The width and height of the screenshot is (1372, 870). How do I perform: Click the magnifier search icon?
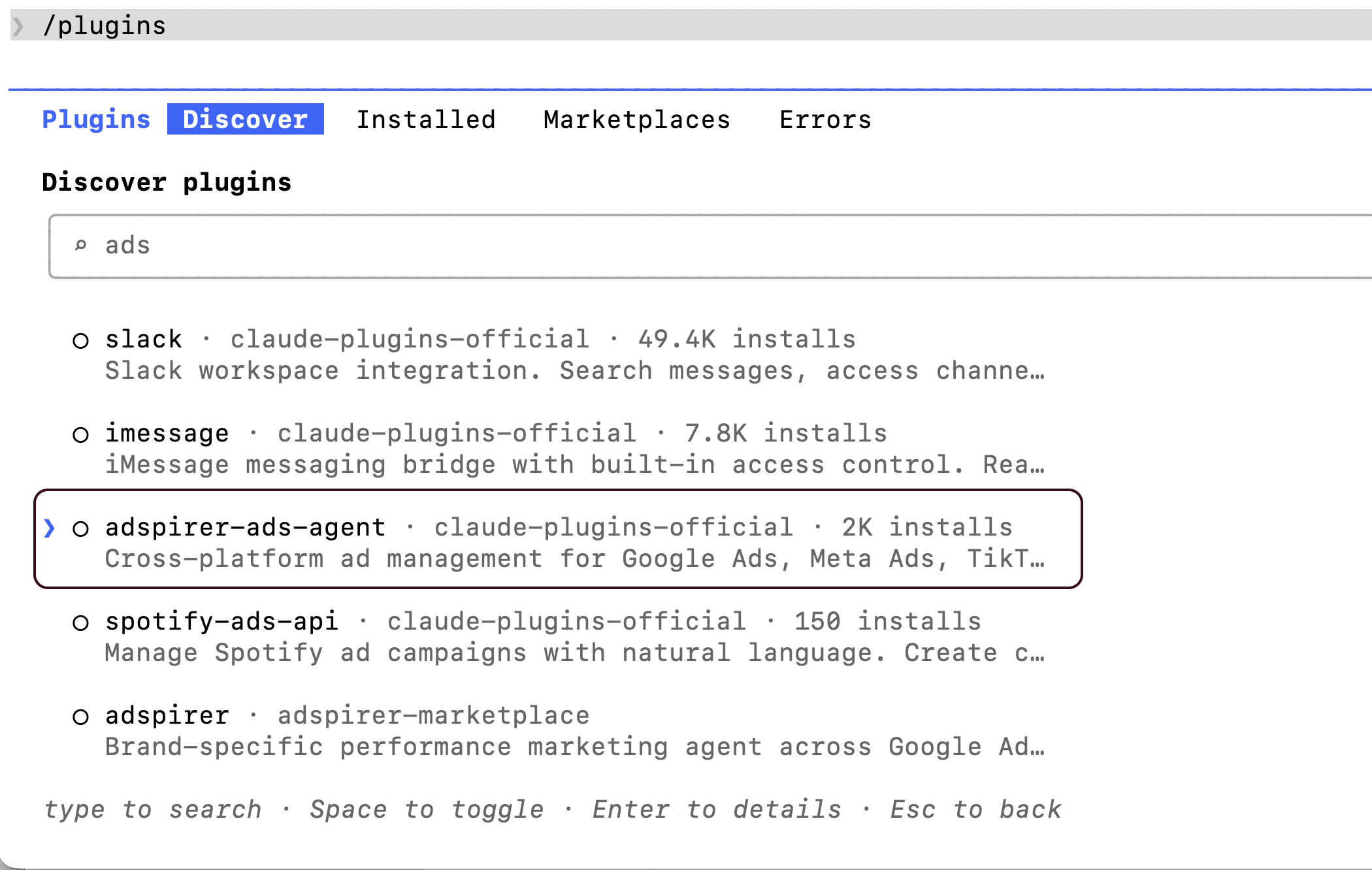[80, 246]
